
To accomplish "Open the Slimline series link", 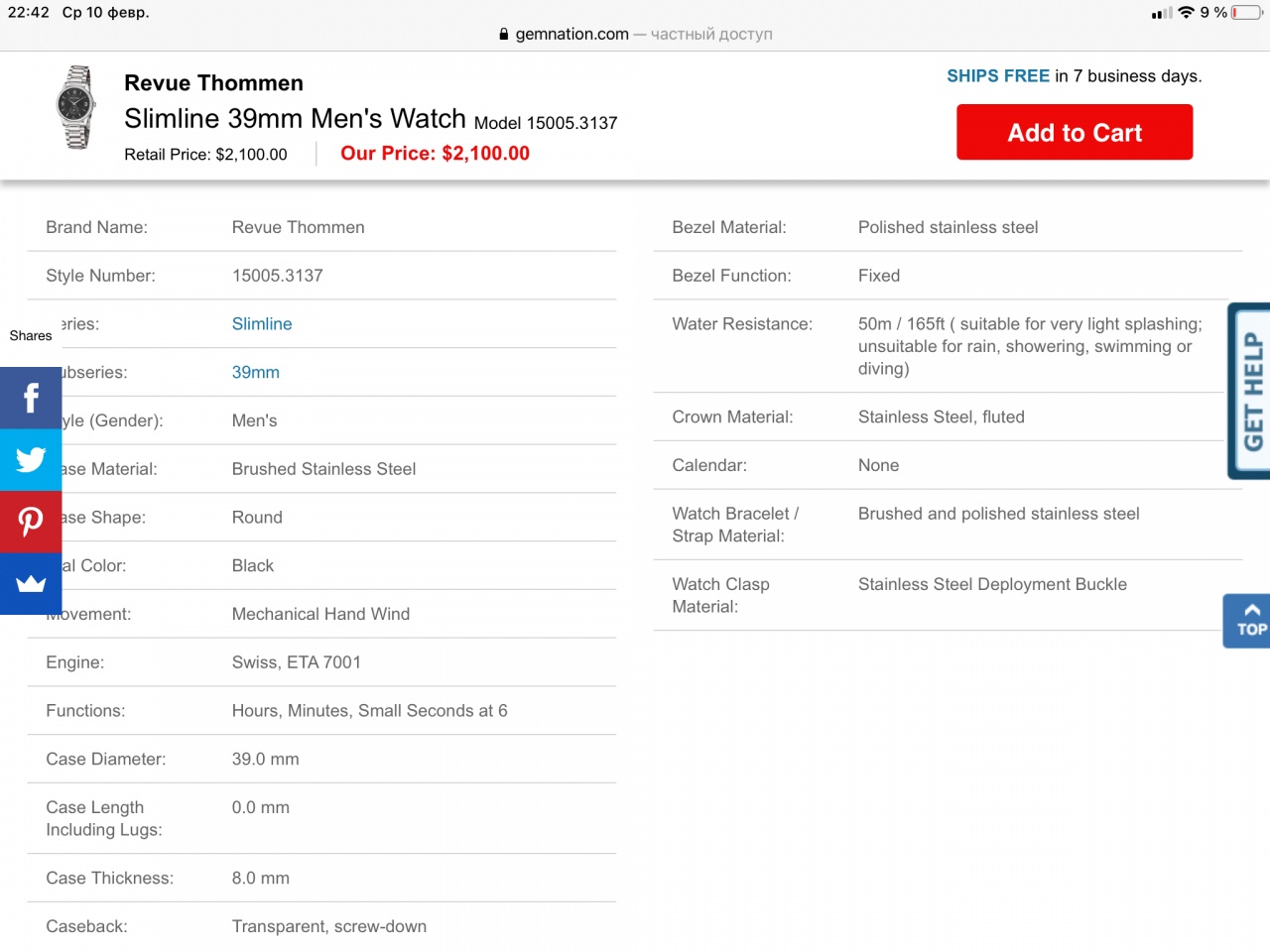I will point(262,324).
